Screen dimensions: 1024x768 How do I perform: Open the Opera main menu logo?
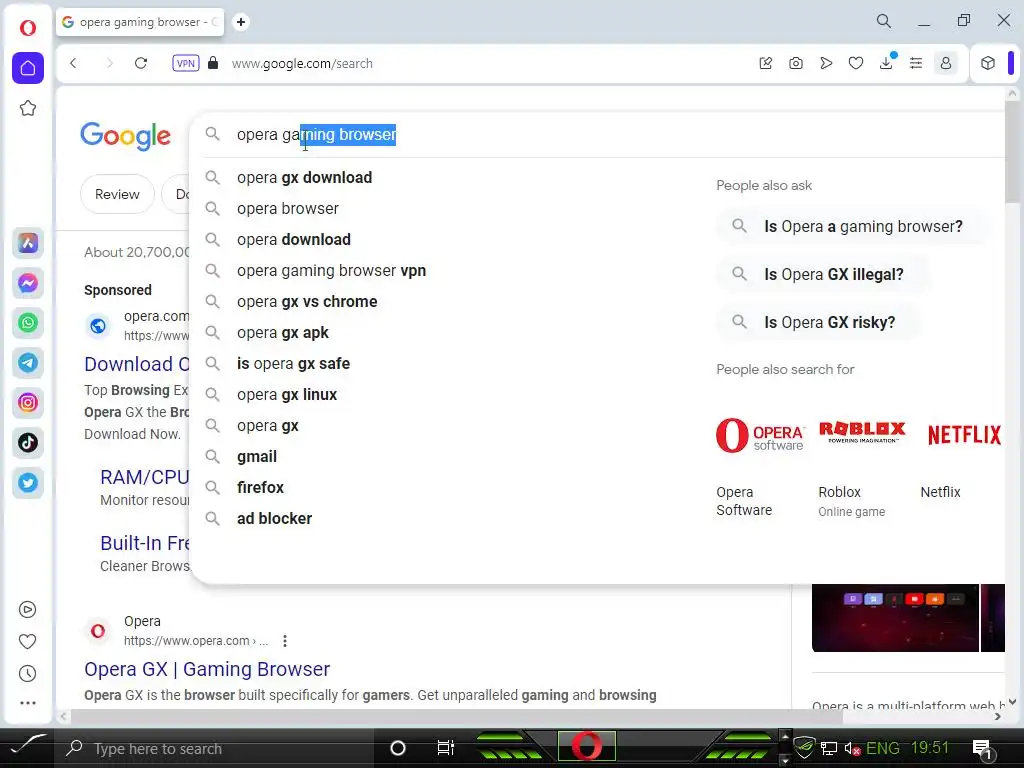pyautogui.click(x=27, y=28)
